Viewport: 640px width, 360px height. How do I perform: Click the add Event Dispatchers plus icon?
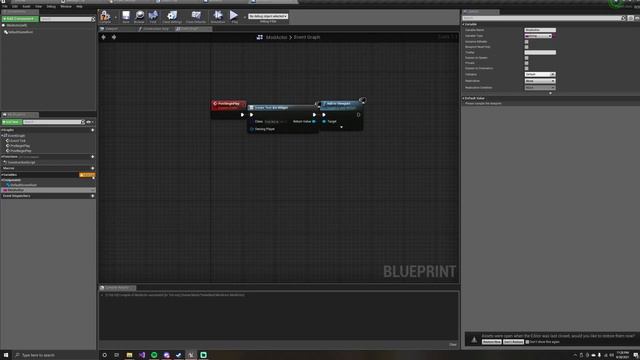tap(93, 196)
